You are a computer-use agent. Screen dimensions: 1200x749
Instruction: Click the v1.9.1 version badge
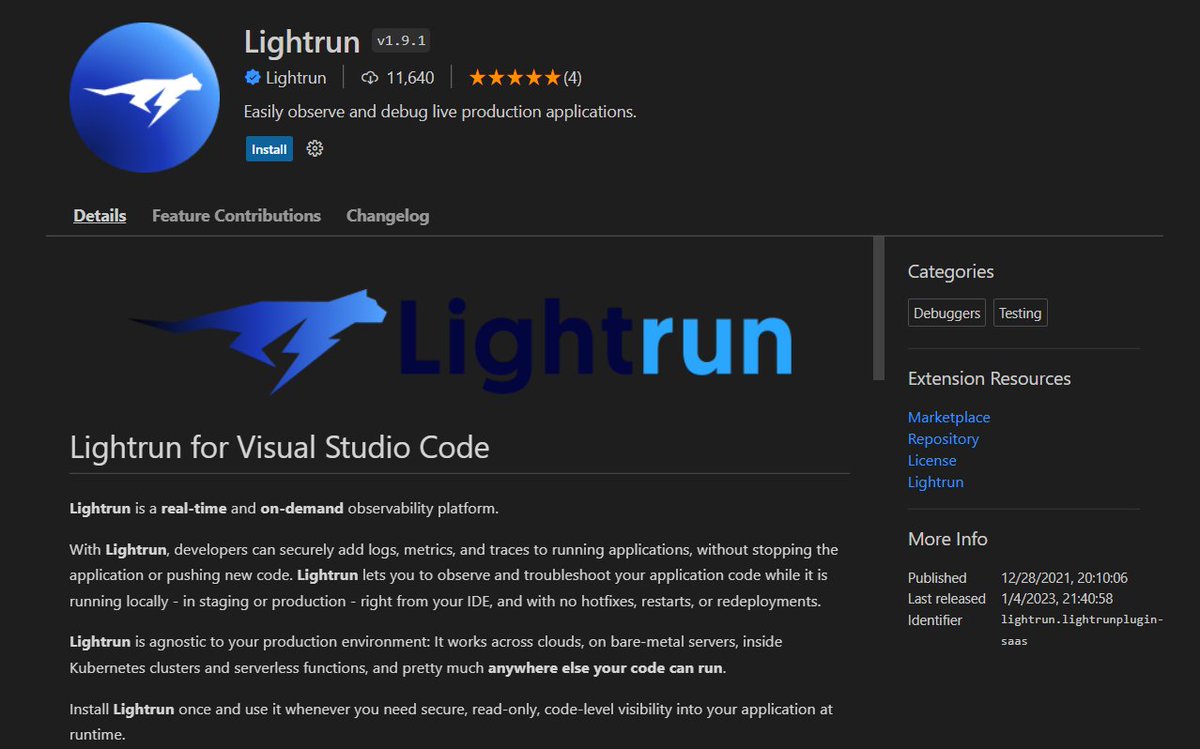(401, 41)
